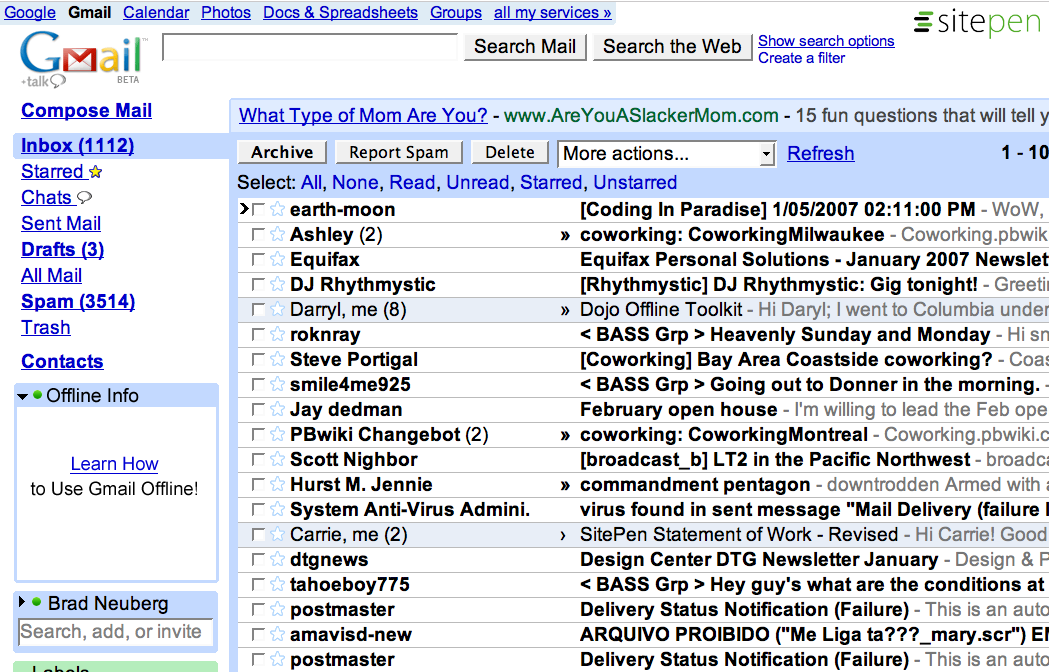
Task: Tick the DJ Rhythmystic checkbox
Action: (x=258, y=284)
